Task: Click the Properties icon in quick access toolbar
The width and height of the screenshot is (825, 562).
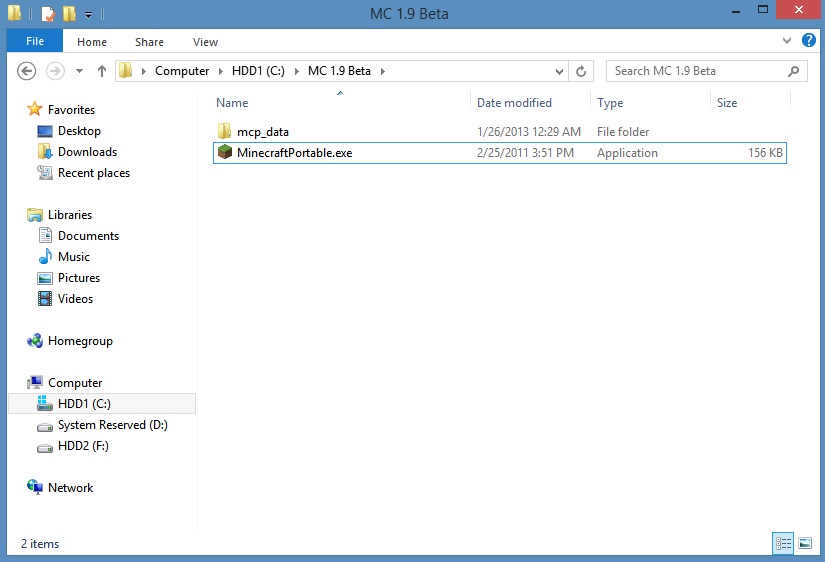Action: point(47,14)
